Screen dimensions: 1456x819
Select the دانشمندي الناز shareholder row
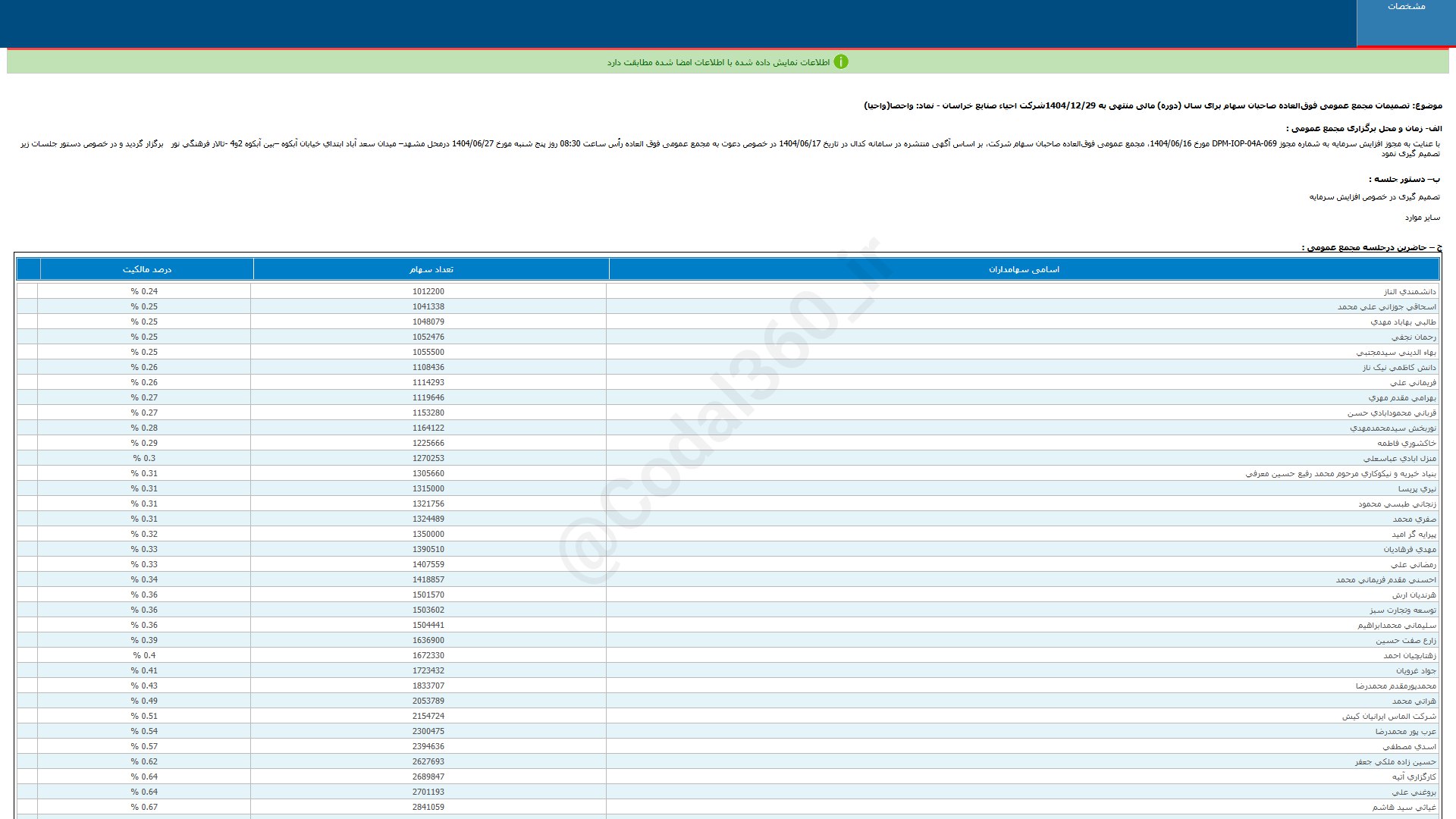1409,291
